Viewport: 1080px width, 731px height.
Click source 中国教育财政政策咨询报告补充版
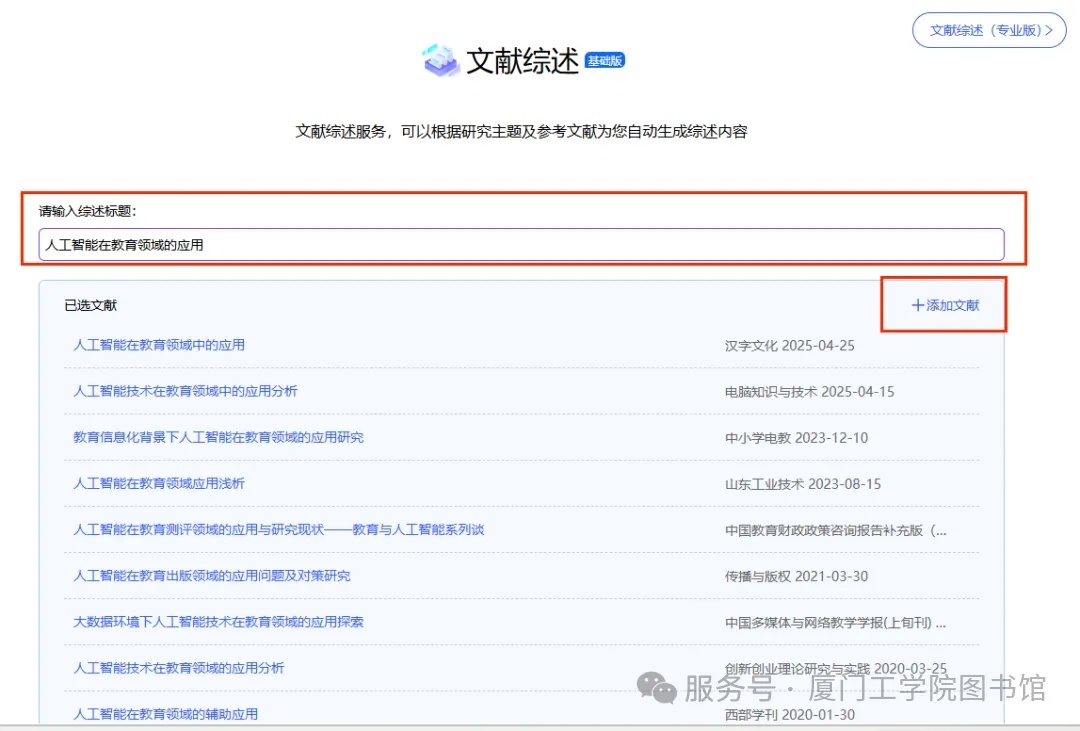coord(835,531)
